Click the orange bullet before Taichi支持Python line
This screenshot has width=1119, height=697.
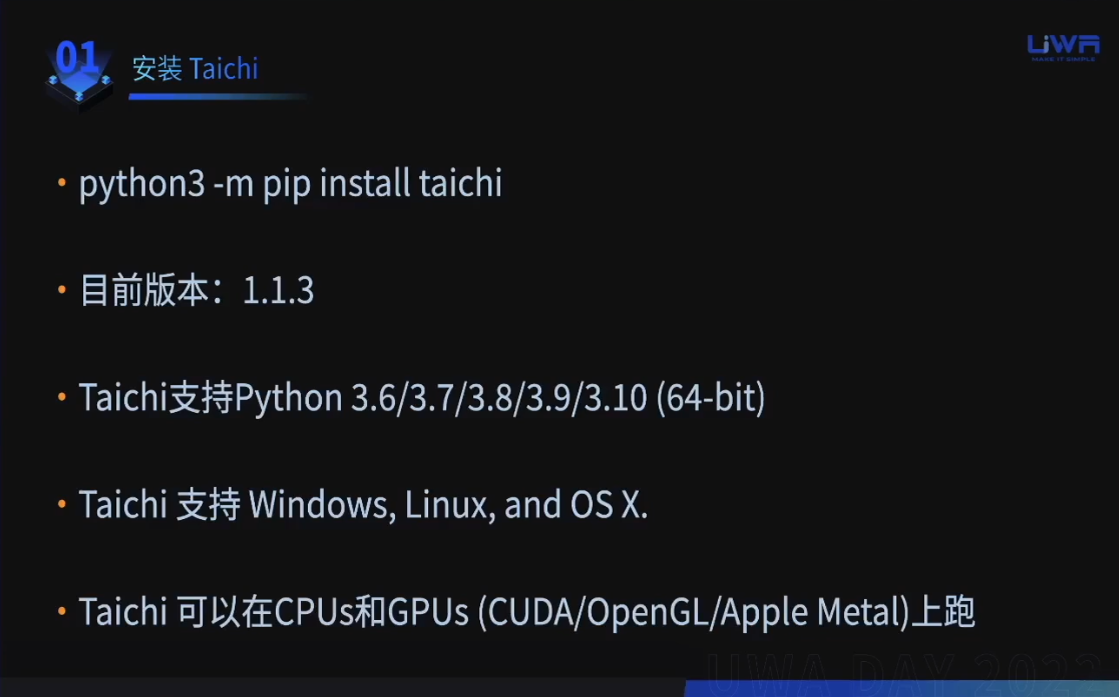[x=62, y=397]
